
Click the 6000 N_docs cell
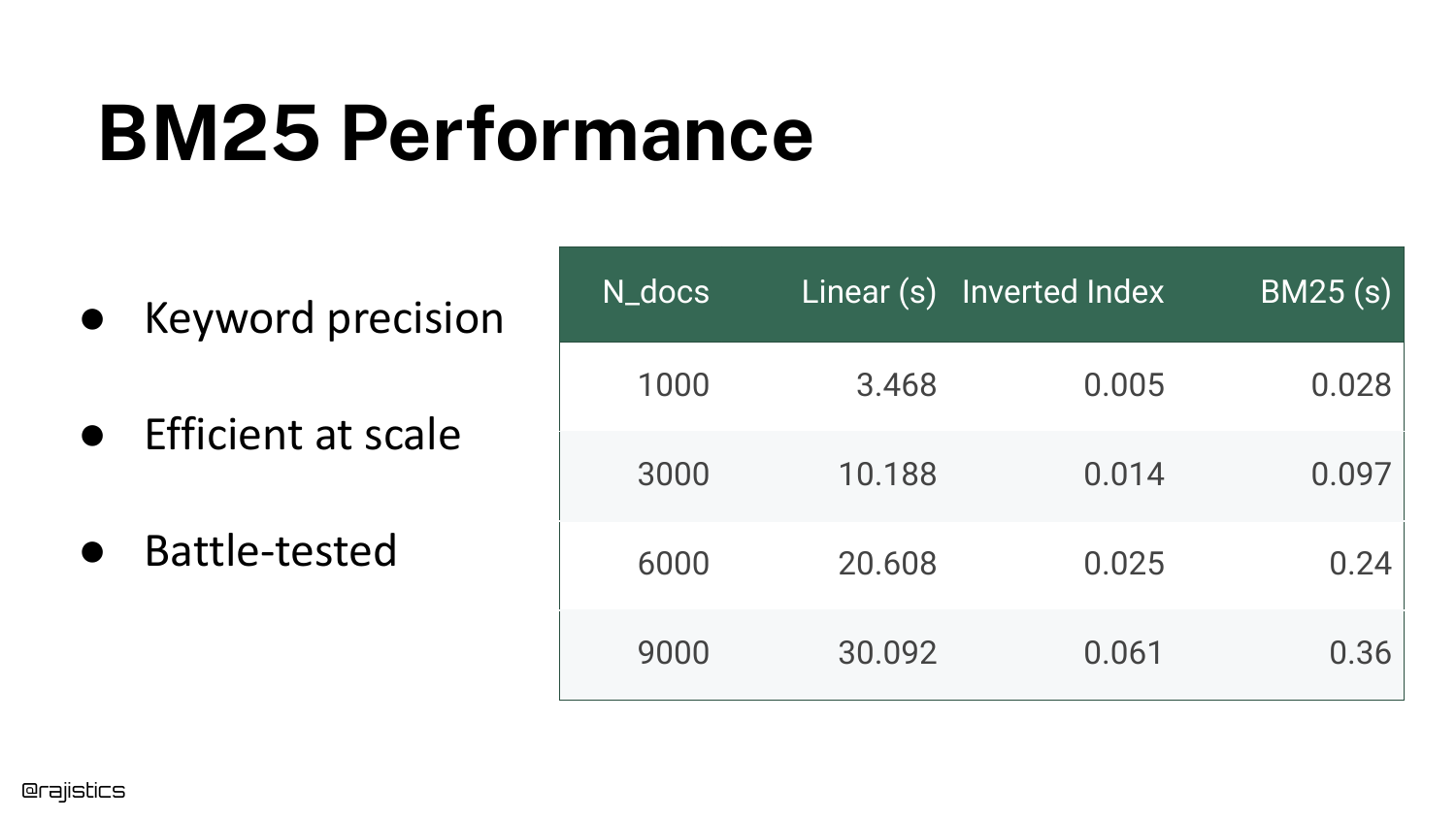[x=673, y=564]
